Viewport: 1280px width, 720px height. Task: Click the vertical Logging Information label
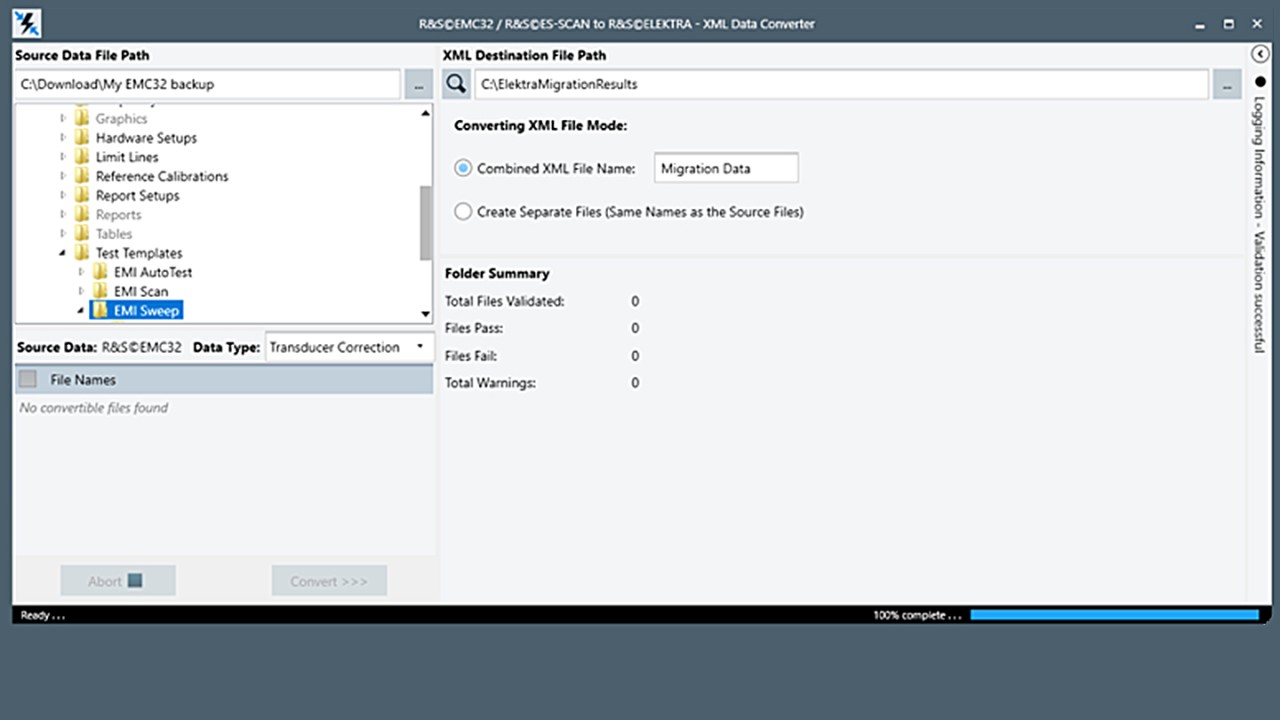tap(1260, 224)
